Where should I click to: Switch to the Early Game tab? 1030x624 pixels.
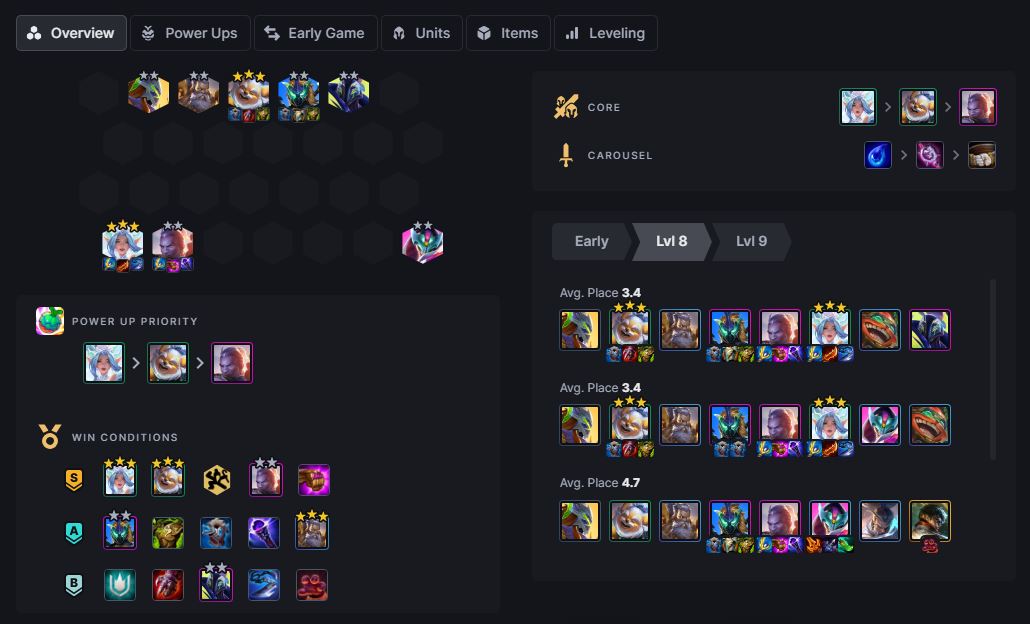coord(316,33)
